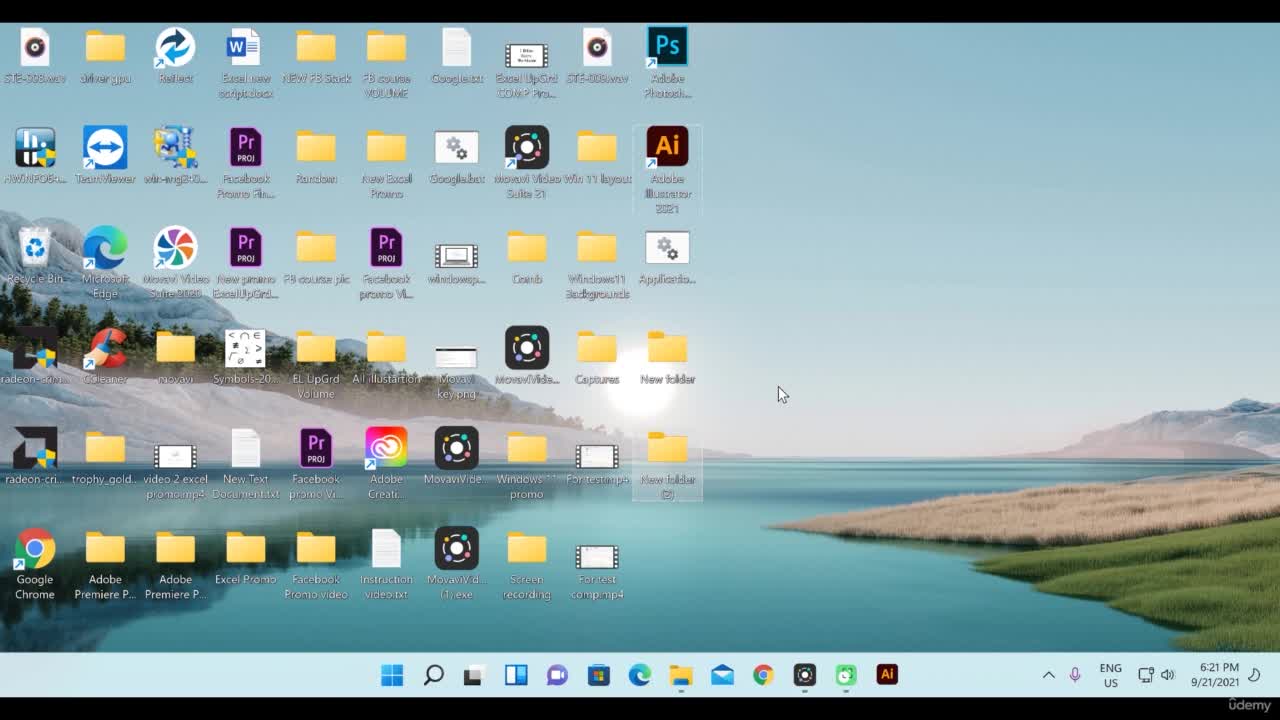Select the Google.txt text file
1280x720 pixels.
(x=456, y=55)
